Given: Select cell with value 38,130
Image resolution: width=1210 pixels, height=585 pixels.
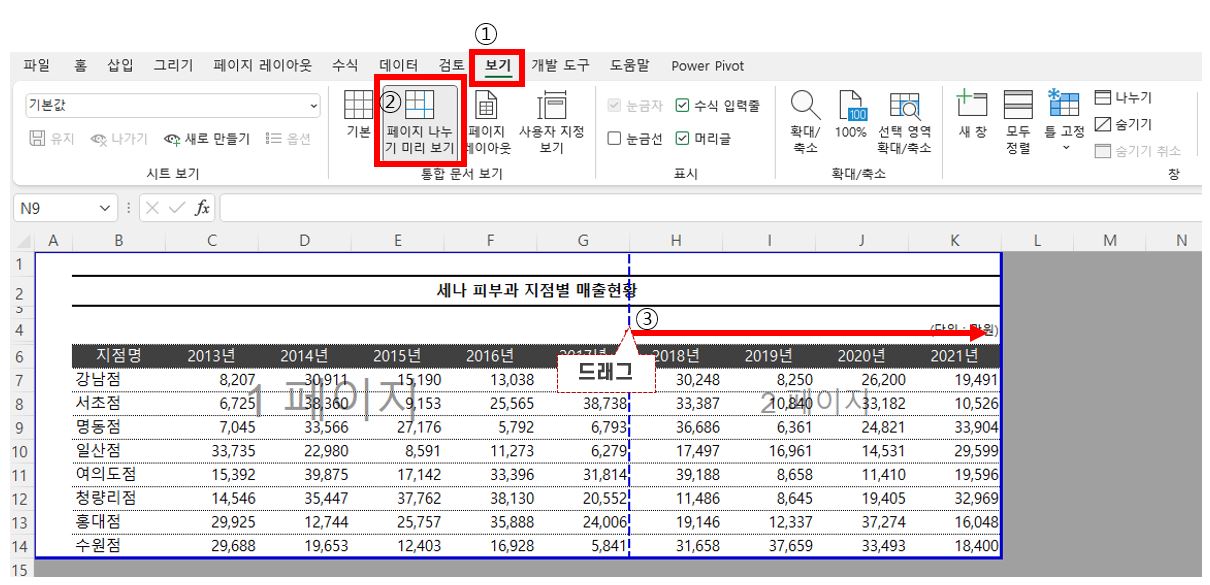Looking at the screenshot, I should [490, 498].
